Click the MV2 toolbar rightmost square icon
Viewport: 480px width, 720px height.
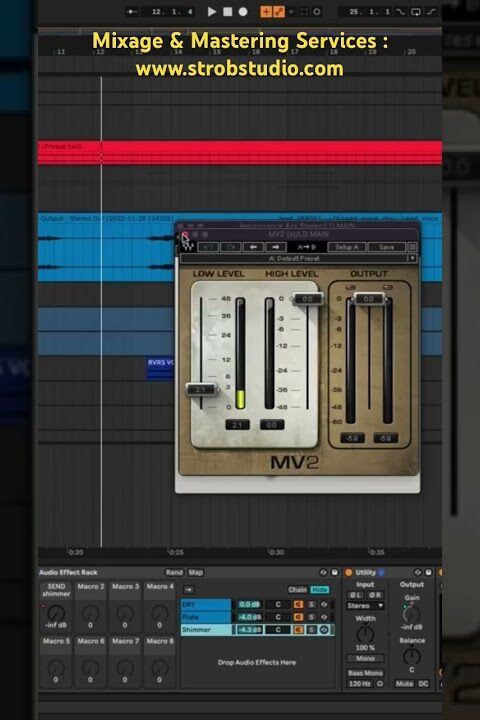point(412,247)
